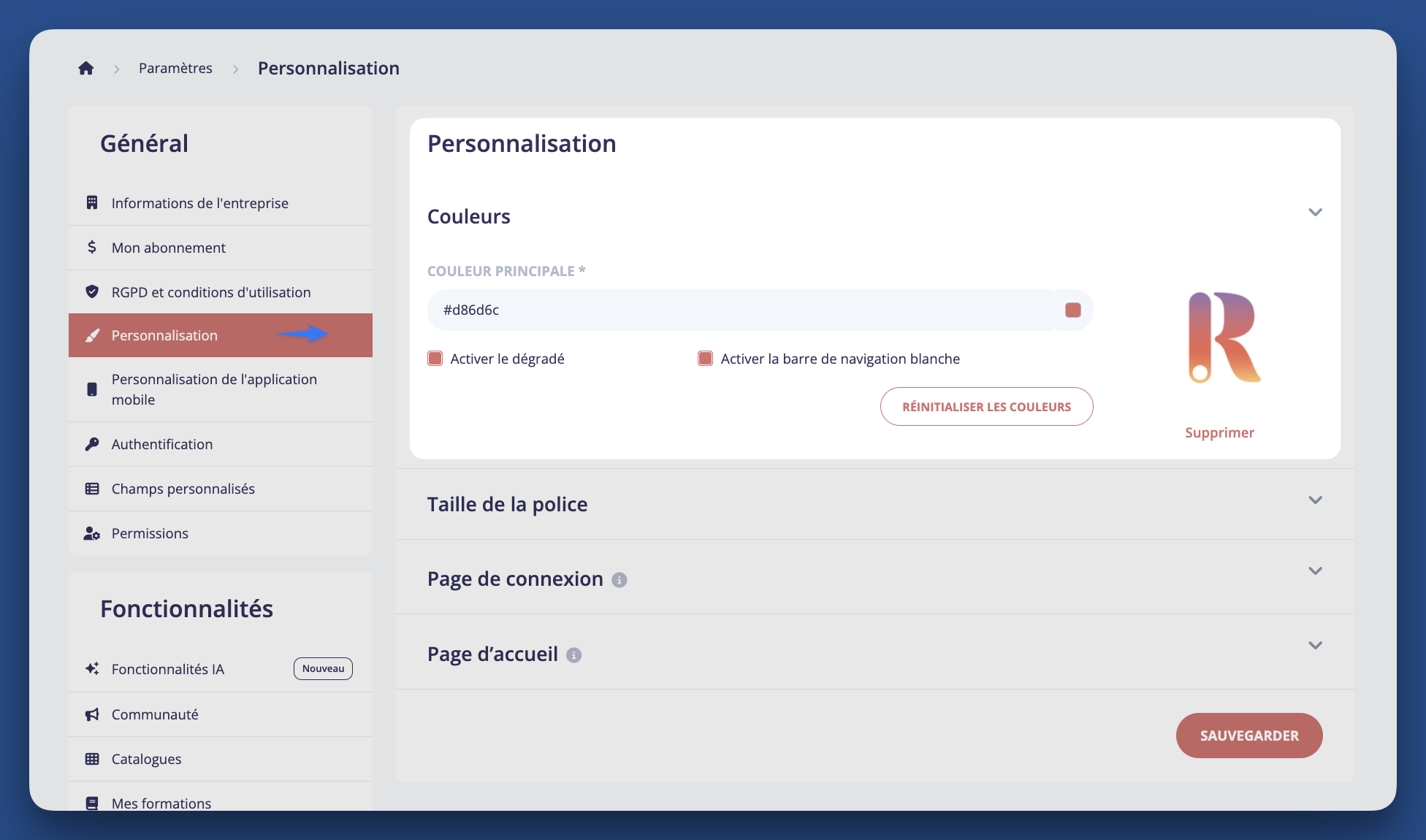Toggle Activer la barre de navigation blanche checkbox

(x=705, y=359)
